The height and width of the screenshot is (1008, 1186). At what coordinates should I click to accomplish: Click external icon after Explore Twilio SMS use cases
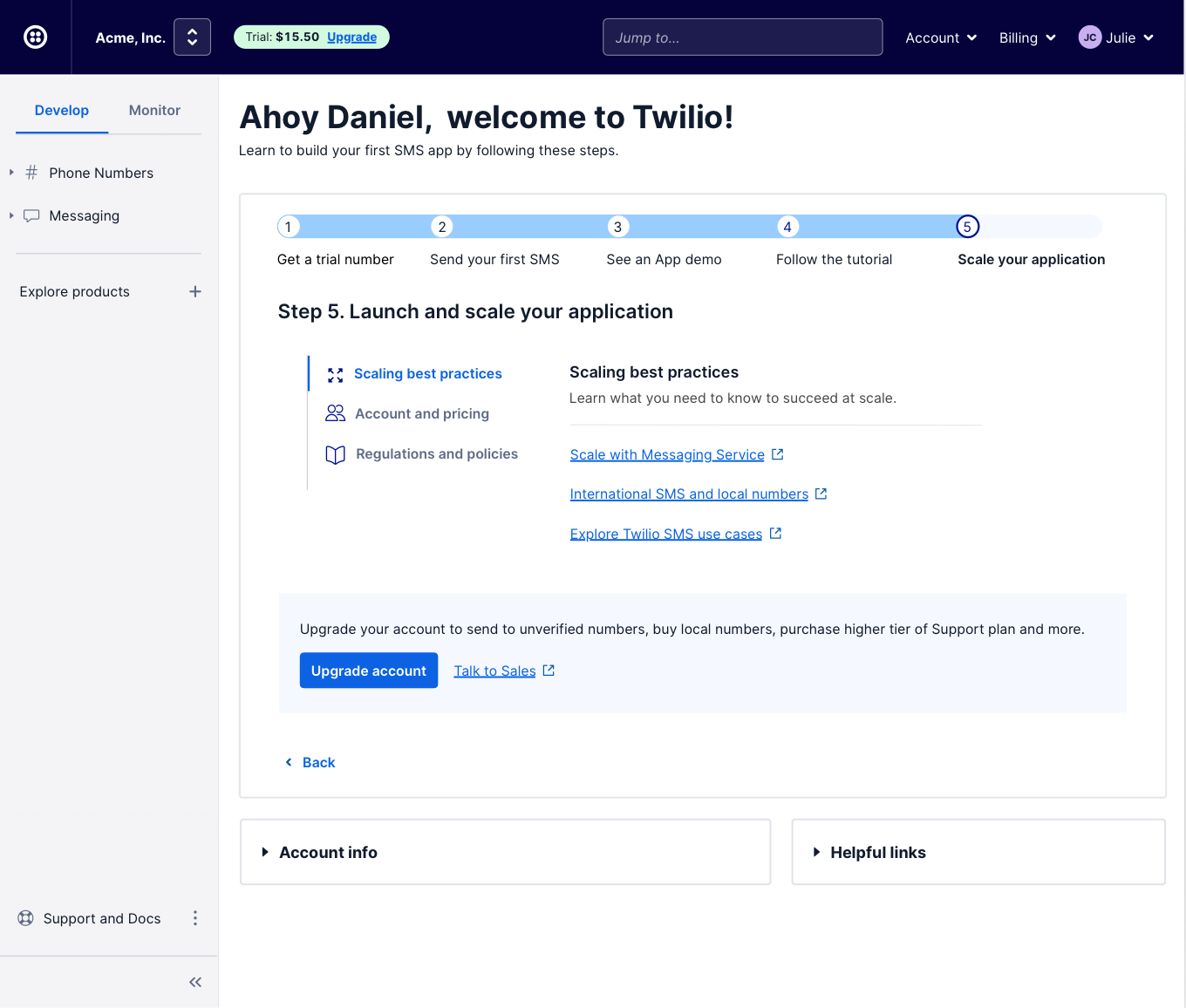(775, 533)
